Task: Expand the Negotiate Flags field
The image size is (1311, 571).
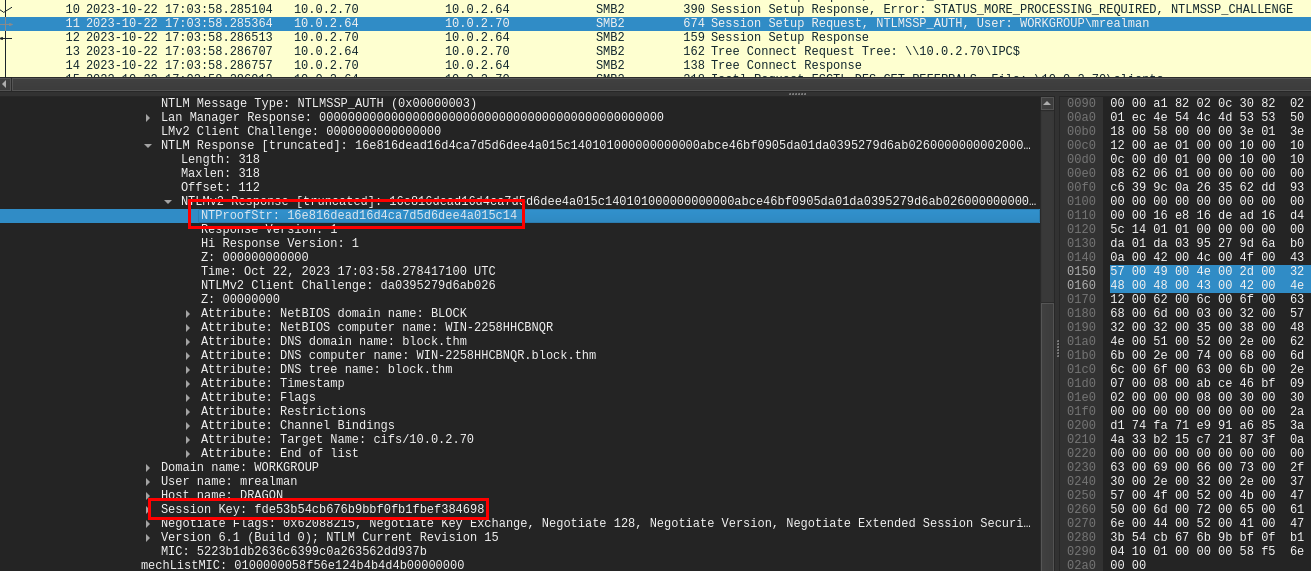Action: pyautogui.click(x=148, y=524)
